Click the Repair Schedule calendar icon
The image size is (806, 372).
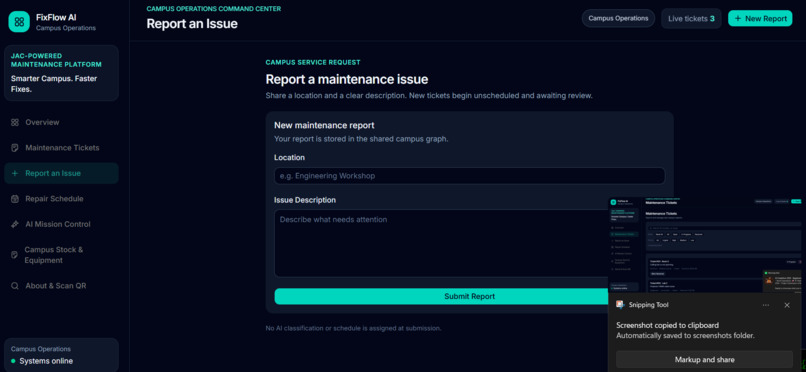click(x=15, y=199)
